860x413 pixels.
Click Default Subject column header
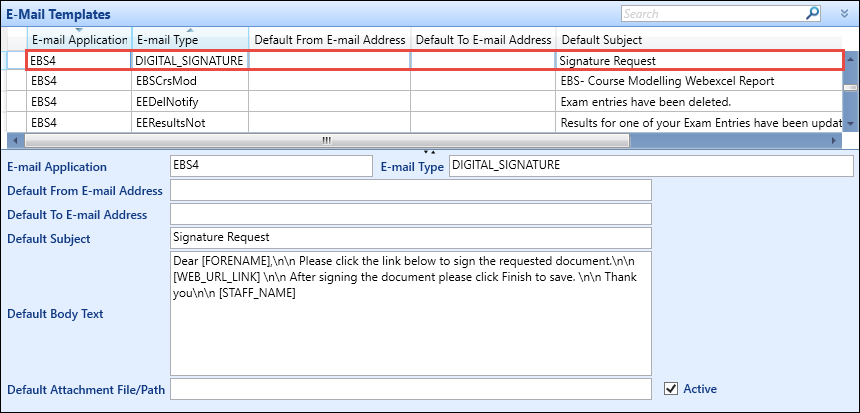[x=699, y=39]
